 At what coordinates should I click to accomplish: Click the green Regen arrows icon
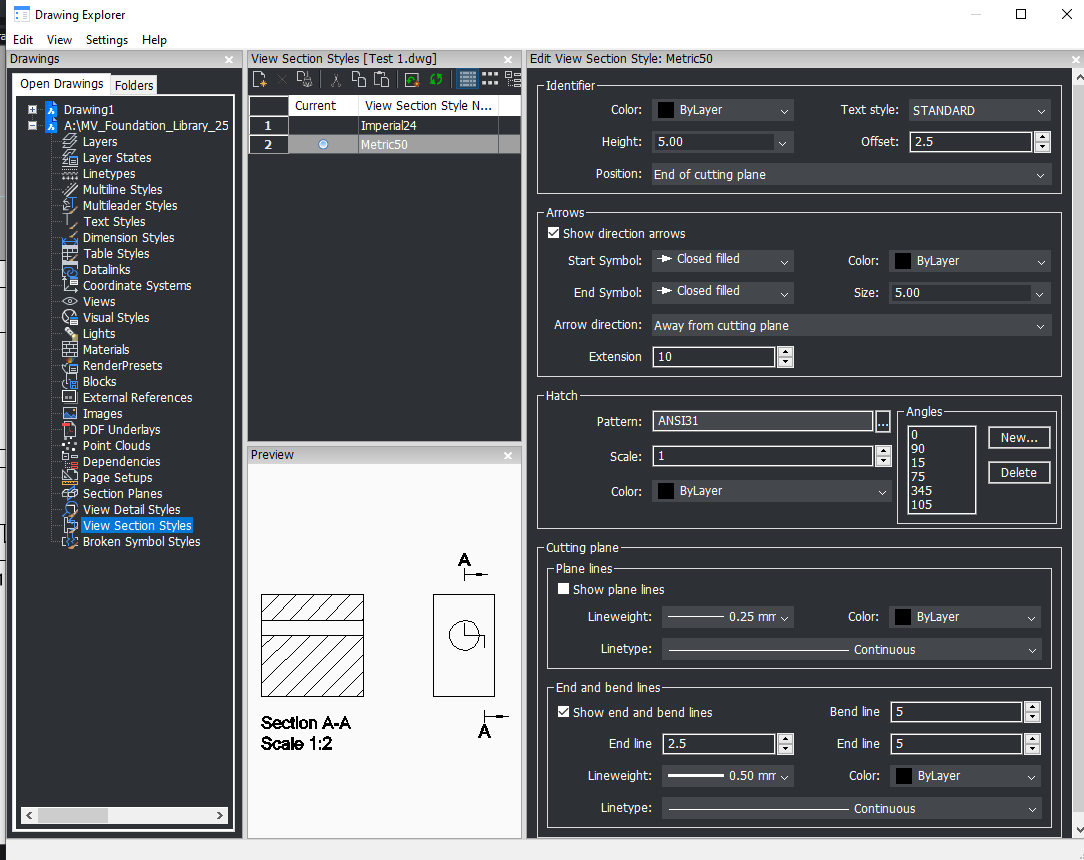pyautogui.click(x=436, y=80)
